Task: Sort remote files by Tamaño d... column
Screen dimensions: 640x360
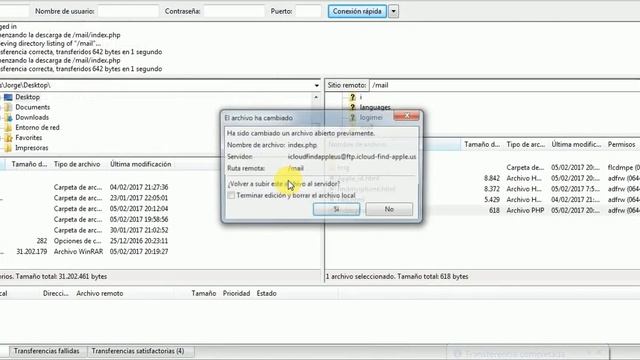Action: coord(482,144)
